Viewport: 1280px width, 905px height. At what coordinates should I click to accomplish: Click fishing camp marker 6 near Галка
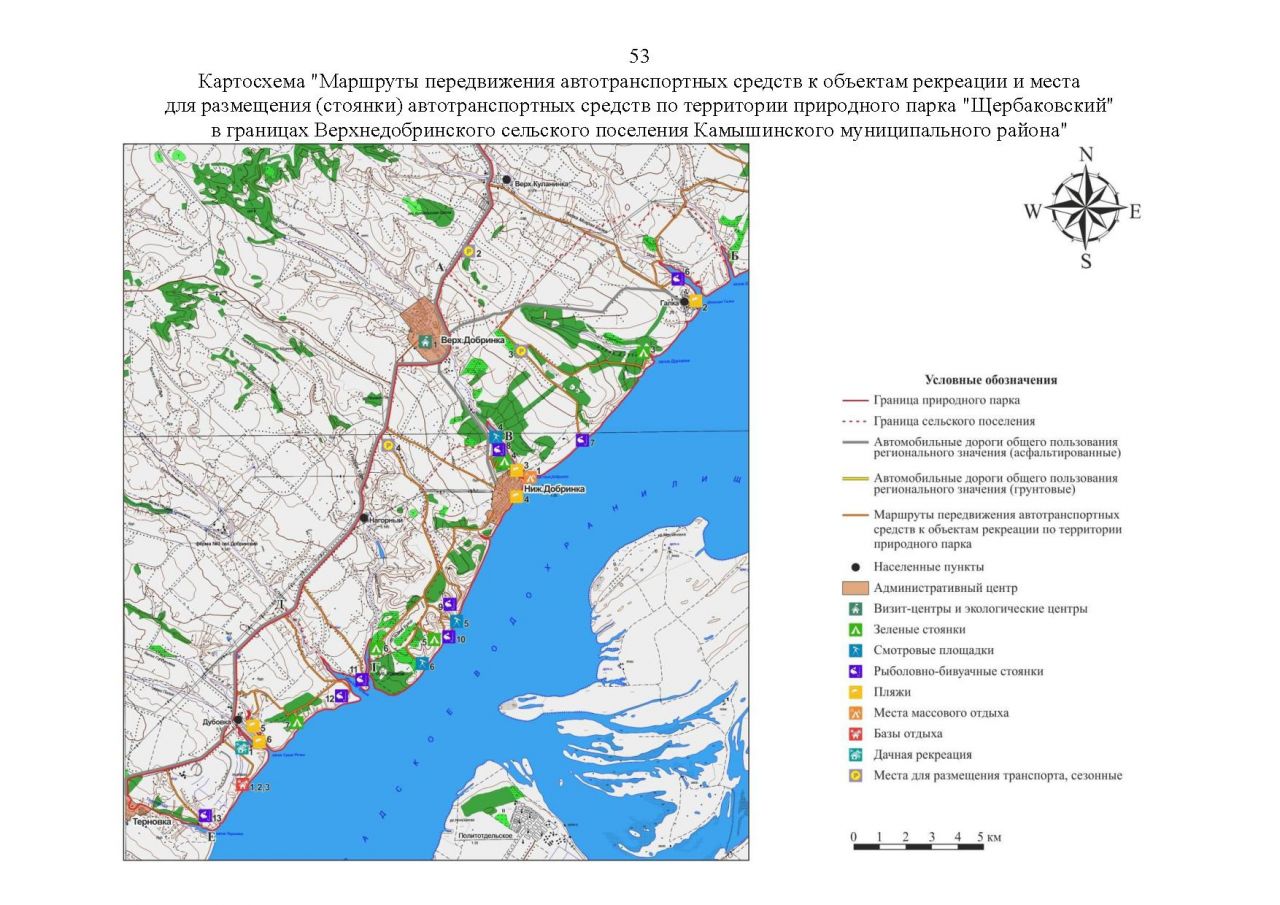click(677, 279)
